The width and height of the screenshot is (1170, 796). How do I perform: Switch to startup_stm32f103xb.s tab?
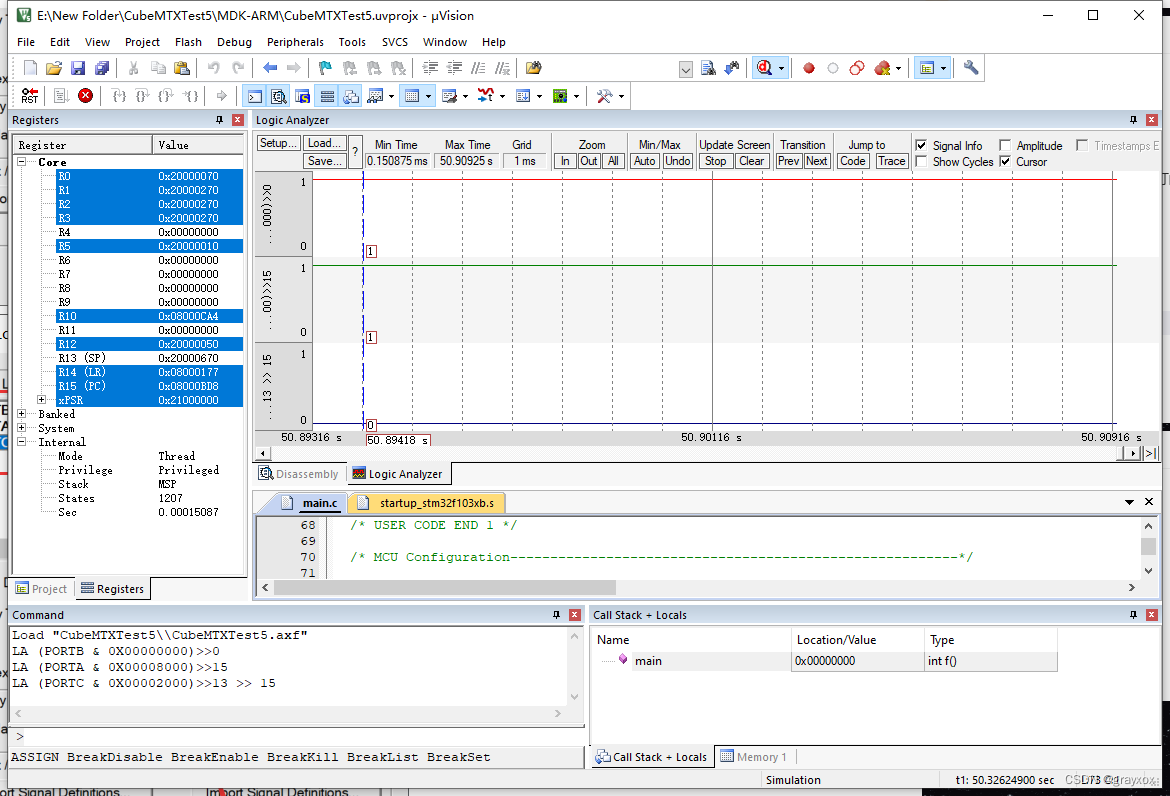click(x=428, y=503)
